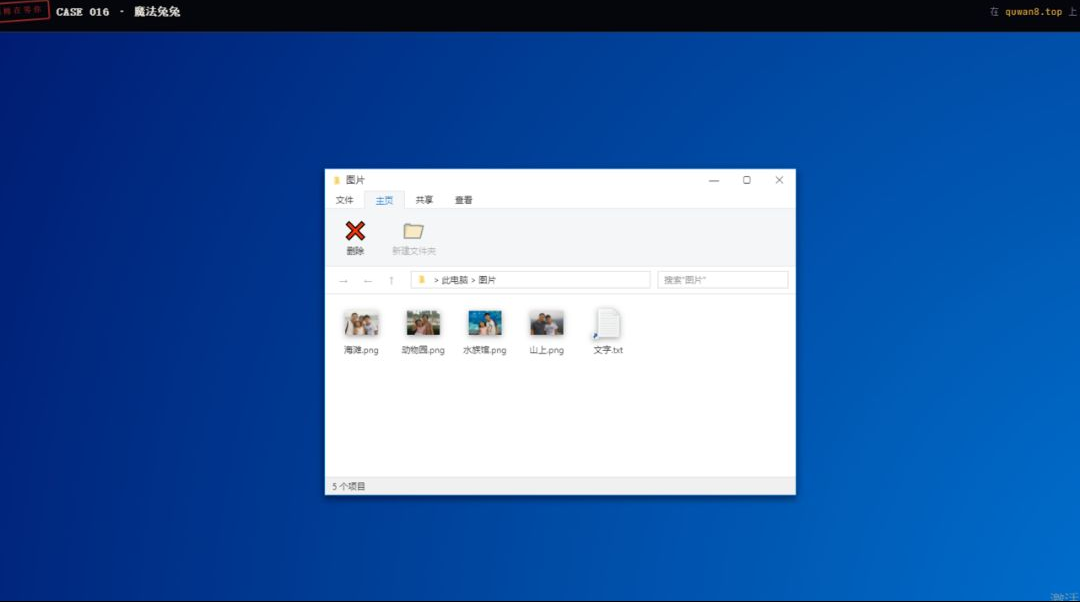Click the 山上.png file name label
This screenshot has width=1080, height=602.
[547, 350]
